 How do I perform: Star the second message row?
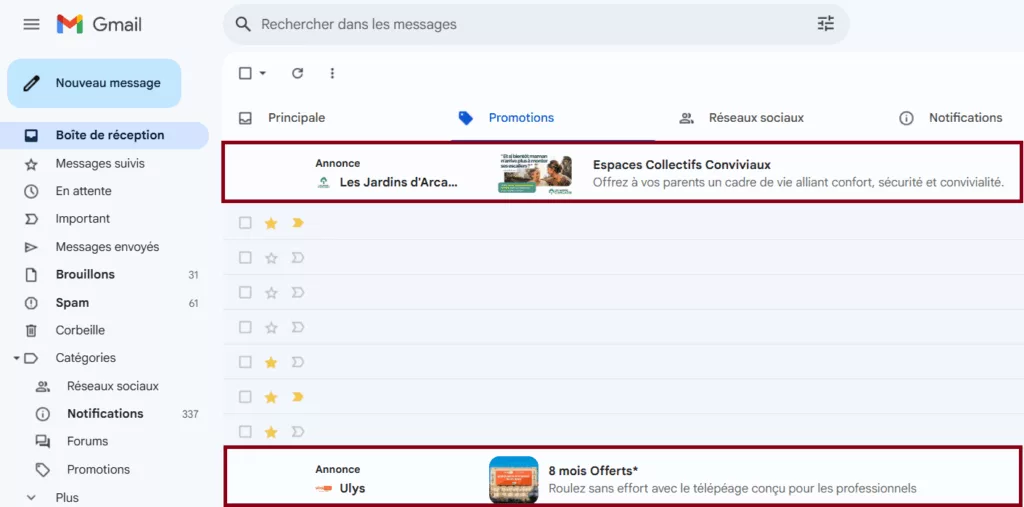click(x=271, y=258)
